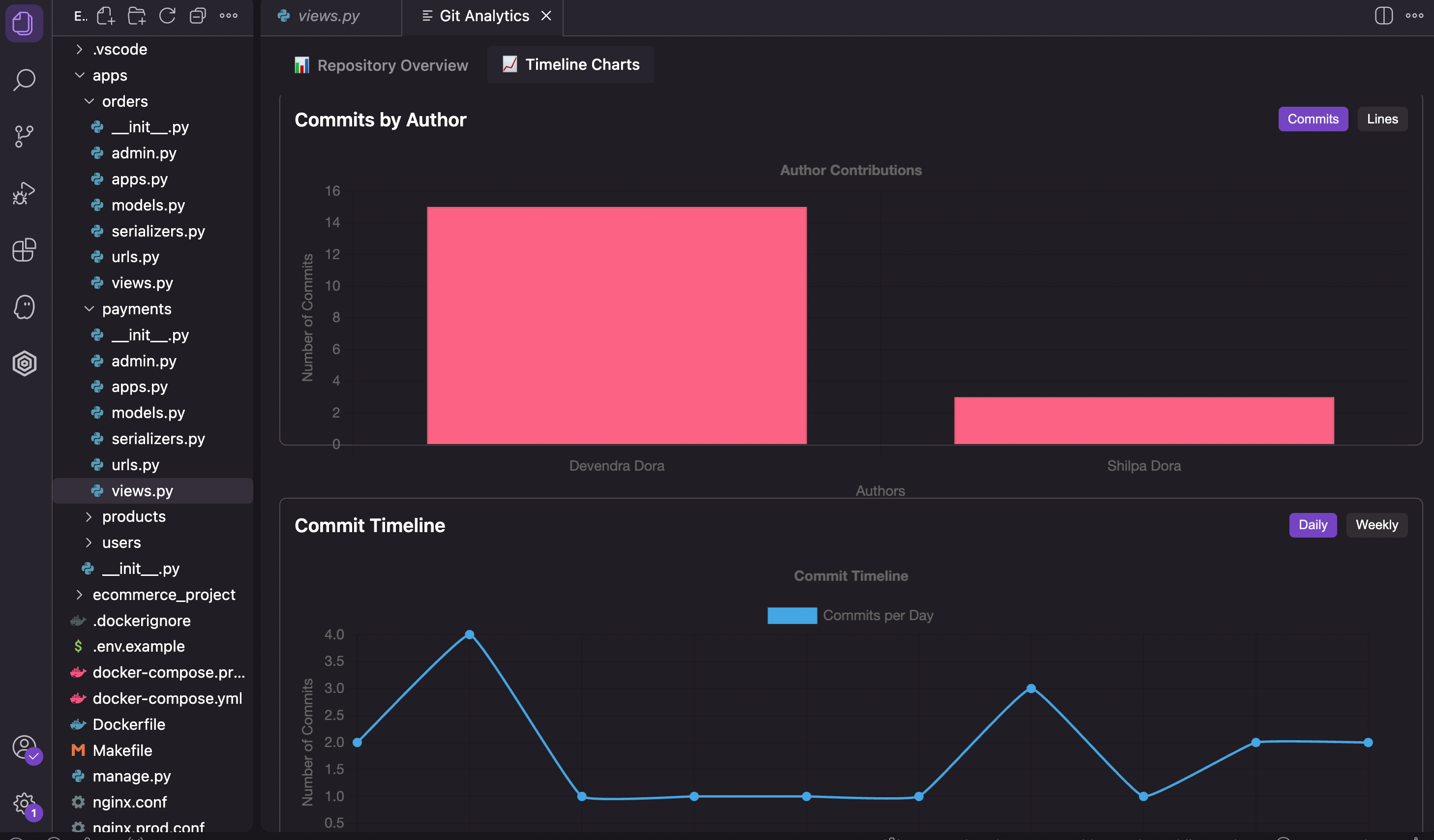Expand the ecommerce_project folder

coord(164,595)
